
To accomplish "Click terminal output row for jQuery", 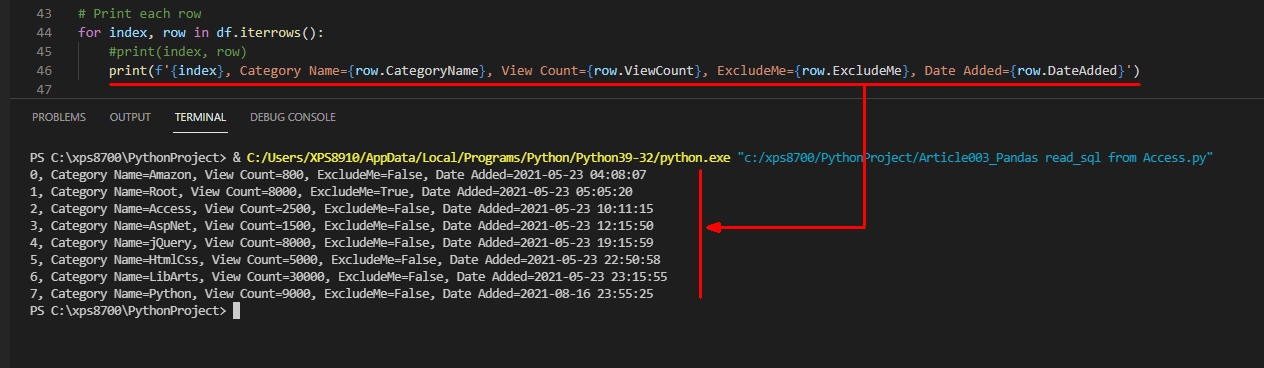I will pos(343,243).
